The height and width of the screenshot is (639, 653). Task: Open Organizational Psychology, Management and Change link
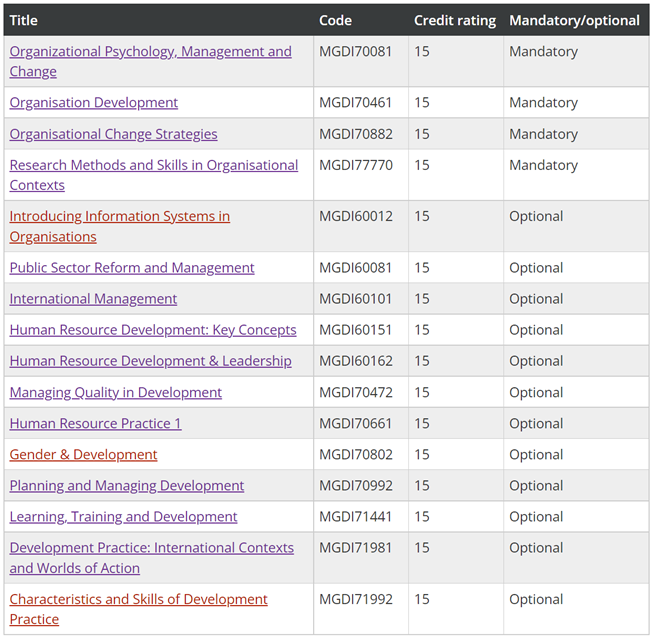click(150, 52)
